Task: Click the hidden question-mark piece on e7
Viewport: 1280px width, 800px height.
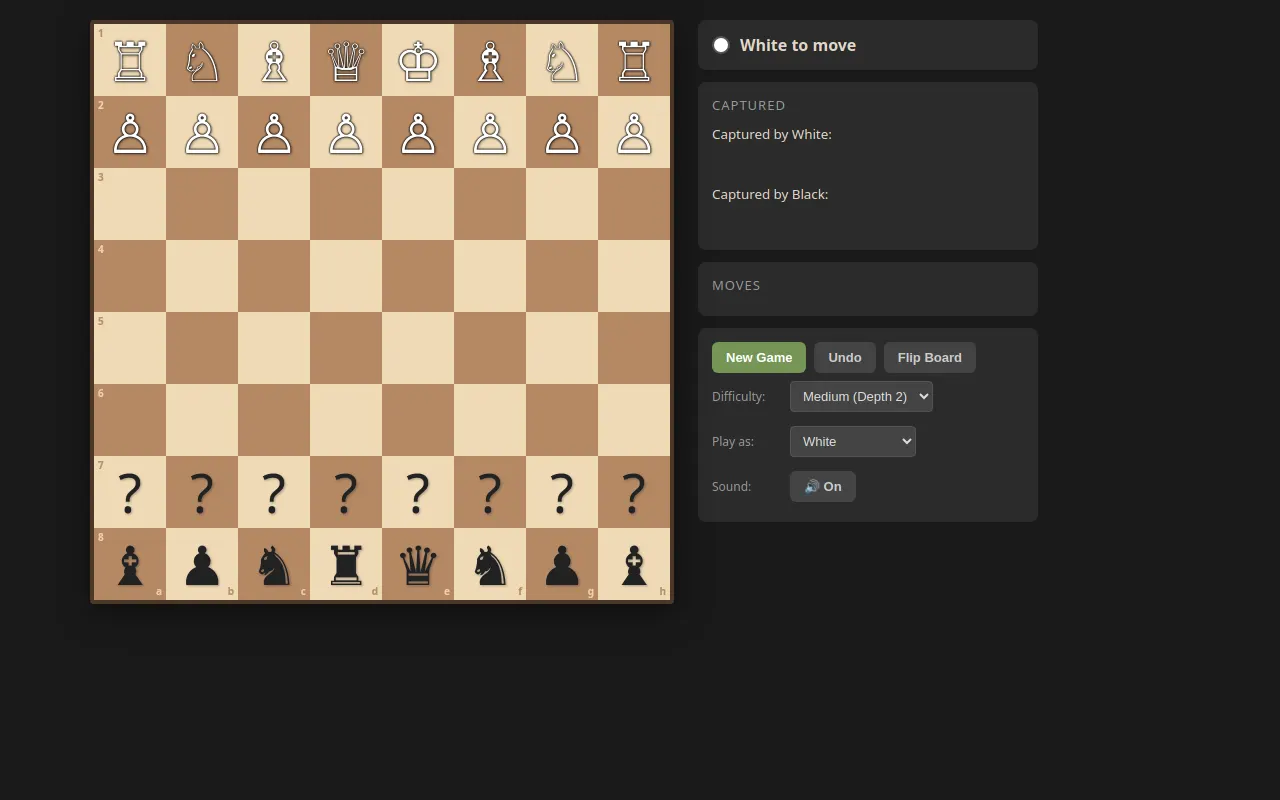Action: coord(418,492)
